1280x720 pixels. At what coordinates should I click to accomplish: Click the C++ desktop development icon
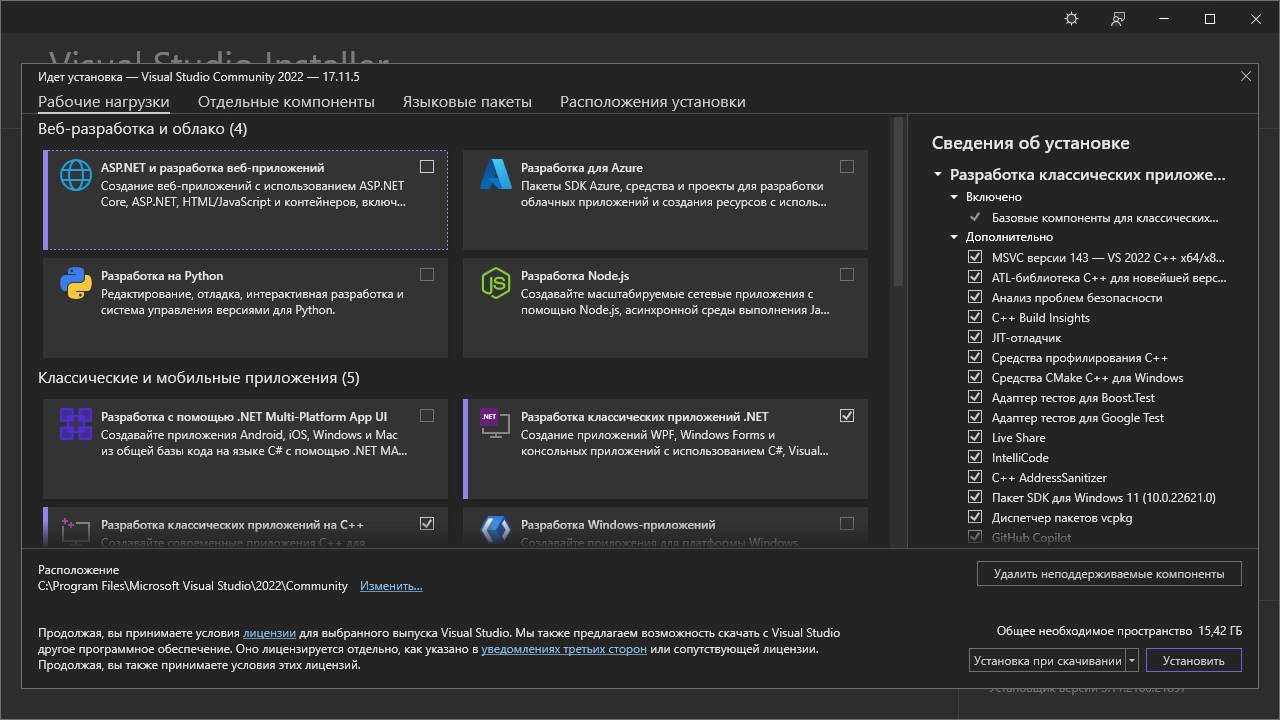pos(76,530)
